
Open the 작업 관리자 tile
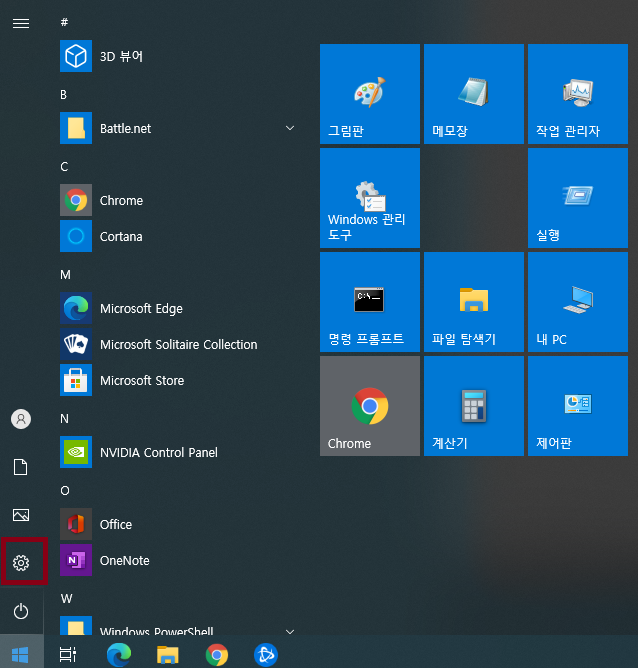click(578, 94)
